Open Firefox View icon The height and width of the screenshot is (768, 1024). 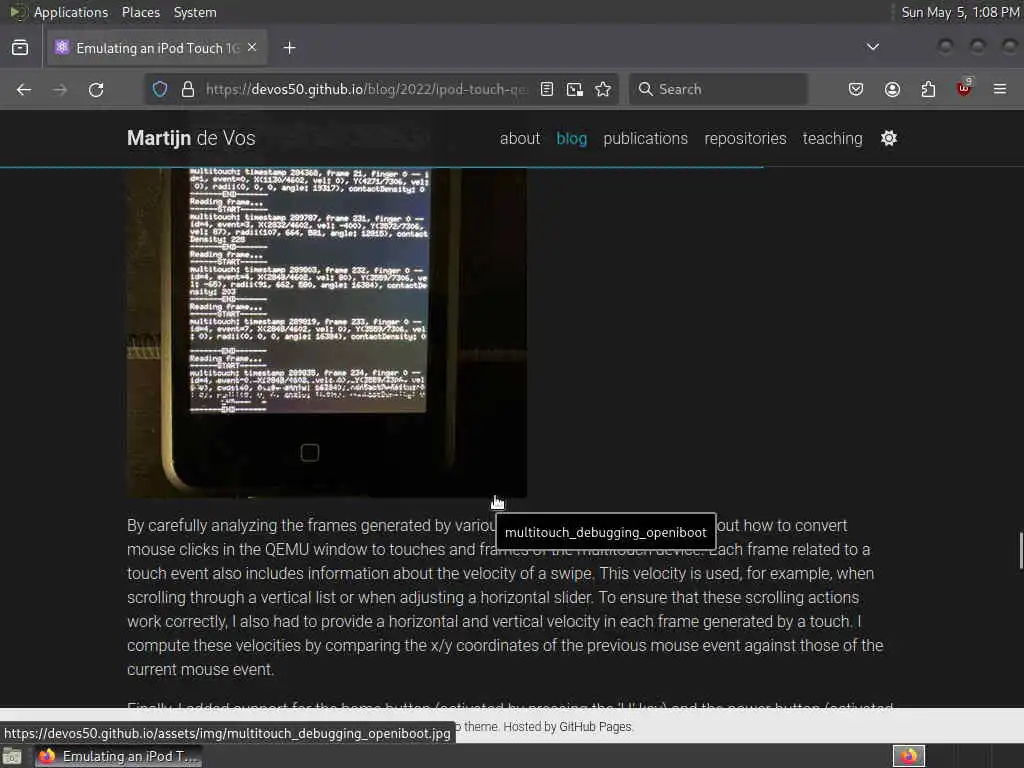pyautogui.click(x=20, y=48)
